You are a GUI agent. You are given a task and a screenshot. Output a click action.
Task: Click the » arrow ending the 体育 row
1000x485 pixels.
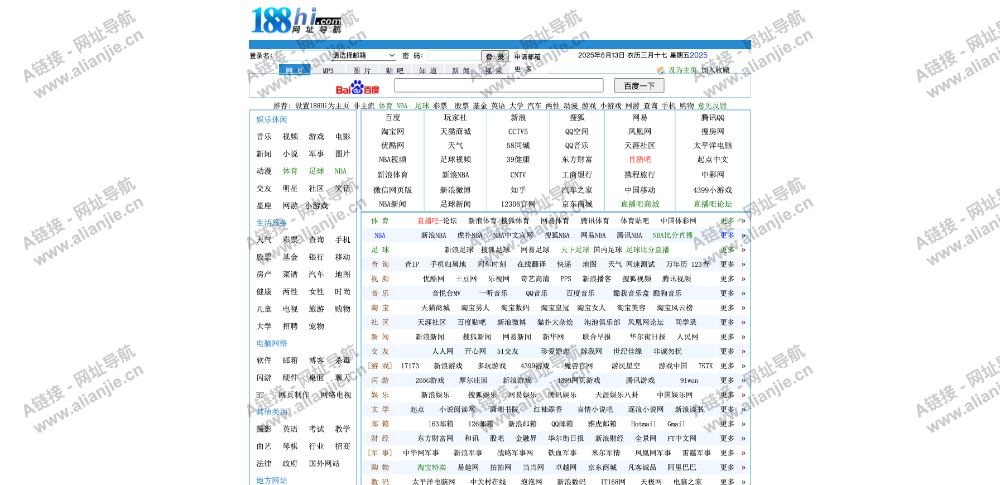[742, 221]
